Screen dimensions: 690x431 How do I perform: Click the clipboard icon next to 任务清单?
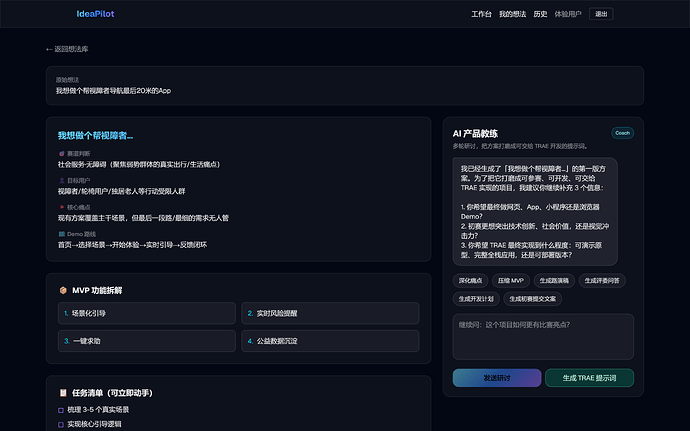[x=63, y=393]
